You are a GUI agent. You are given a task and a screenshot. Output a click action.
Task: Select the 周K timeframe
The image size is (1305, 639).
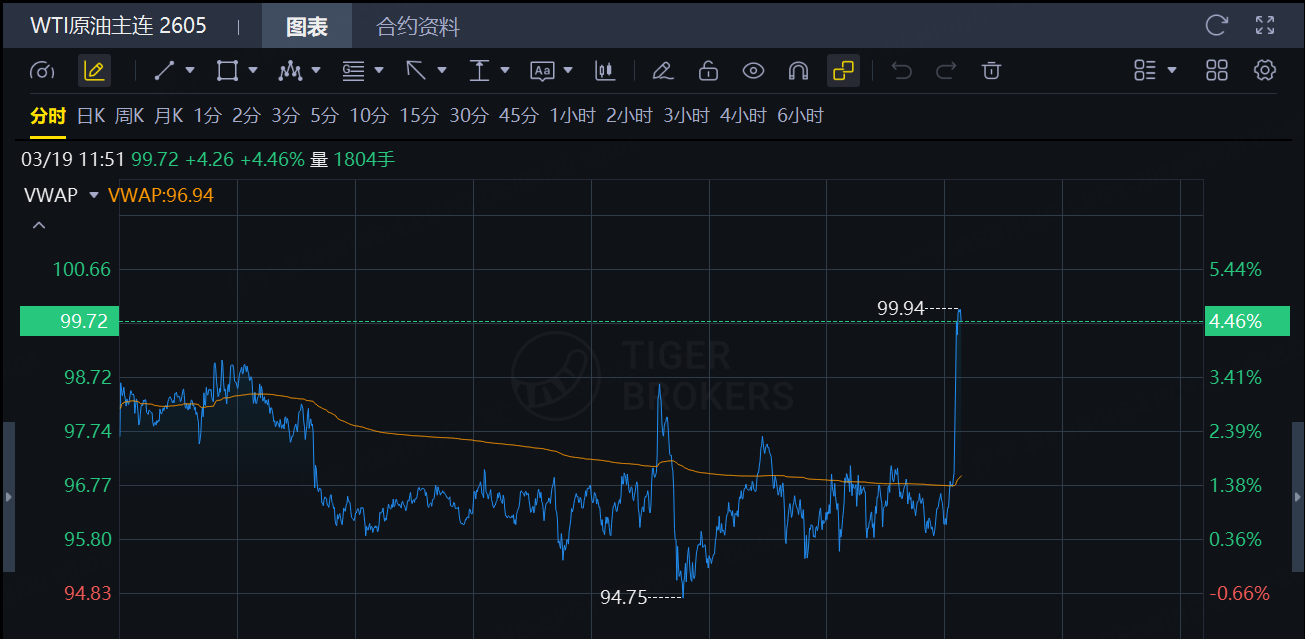[x=129, y=116]
